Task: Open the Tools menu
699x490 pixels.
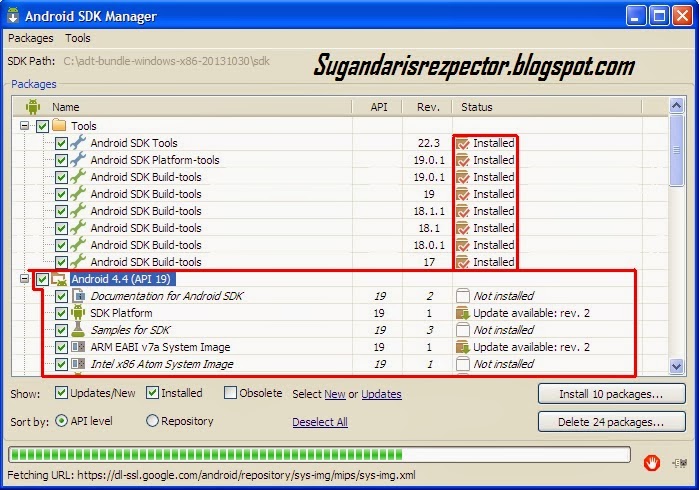Action: point(78,38)
